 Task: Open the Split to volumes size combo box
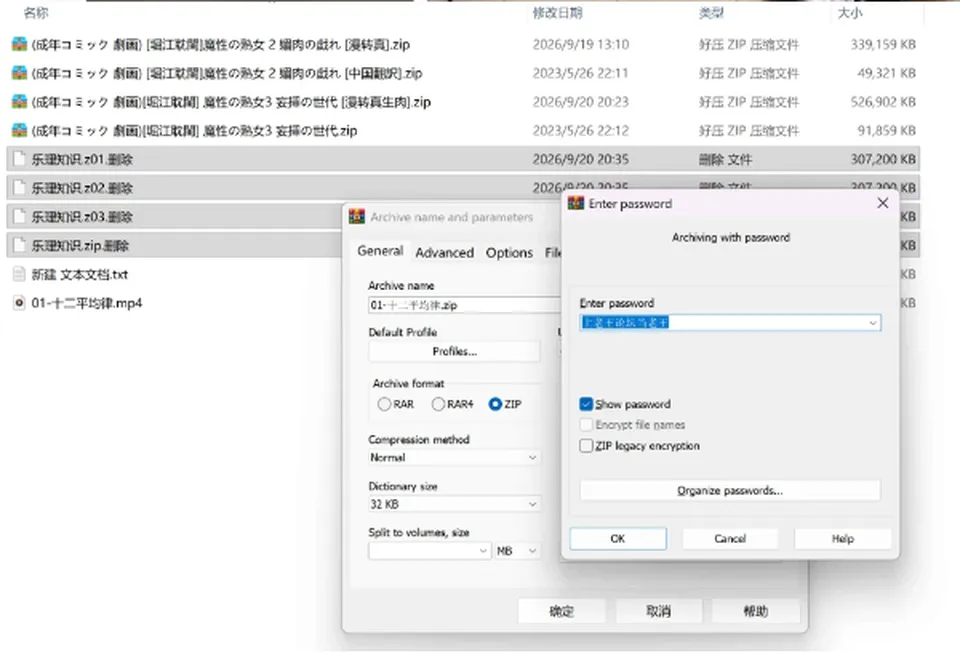click(x=430, y=551)
